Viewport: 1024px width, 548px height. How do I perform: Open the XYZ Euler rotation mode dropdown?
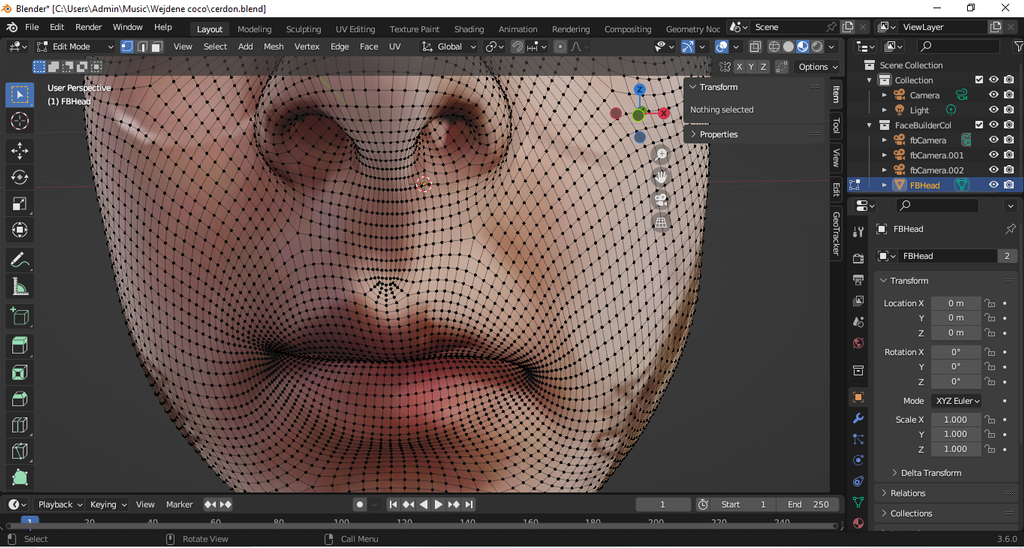pyautogui.click(x=956, y=401)
